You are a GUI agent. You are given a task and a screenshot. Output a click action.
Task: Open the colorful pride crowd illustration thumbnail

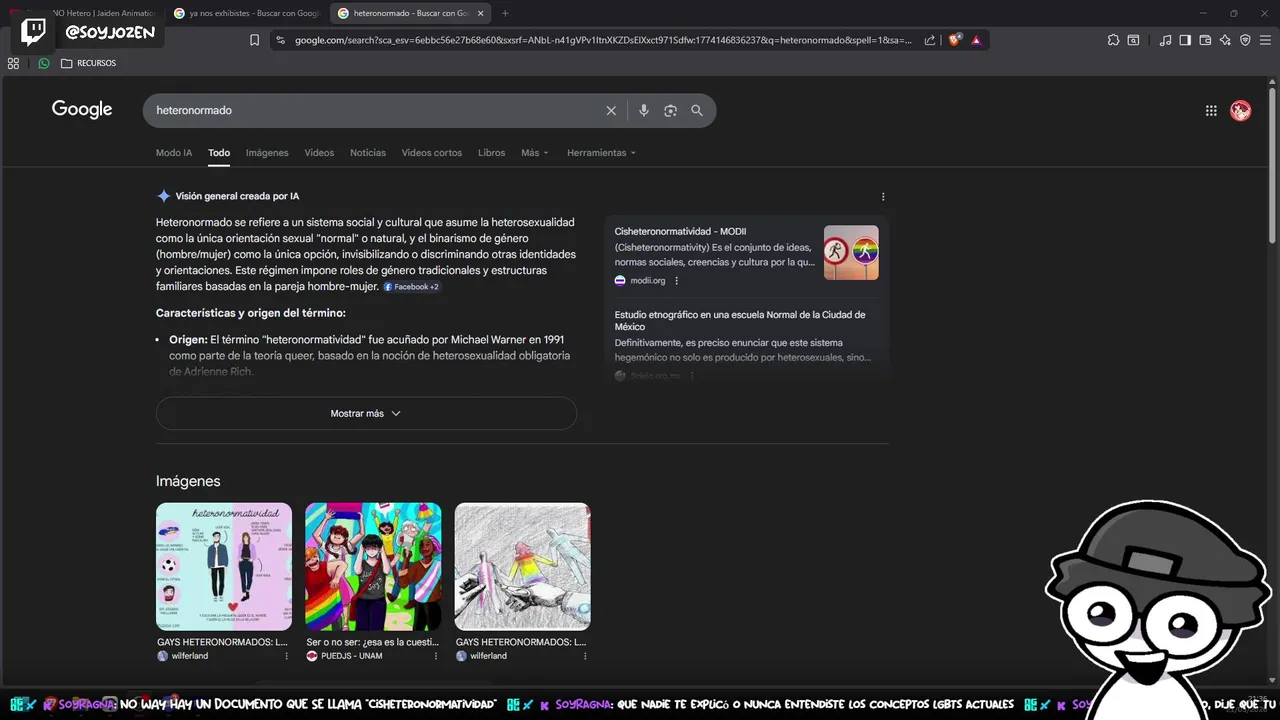(373, 566)
